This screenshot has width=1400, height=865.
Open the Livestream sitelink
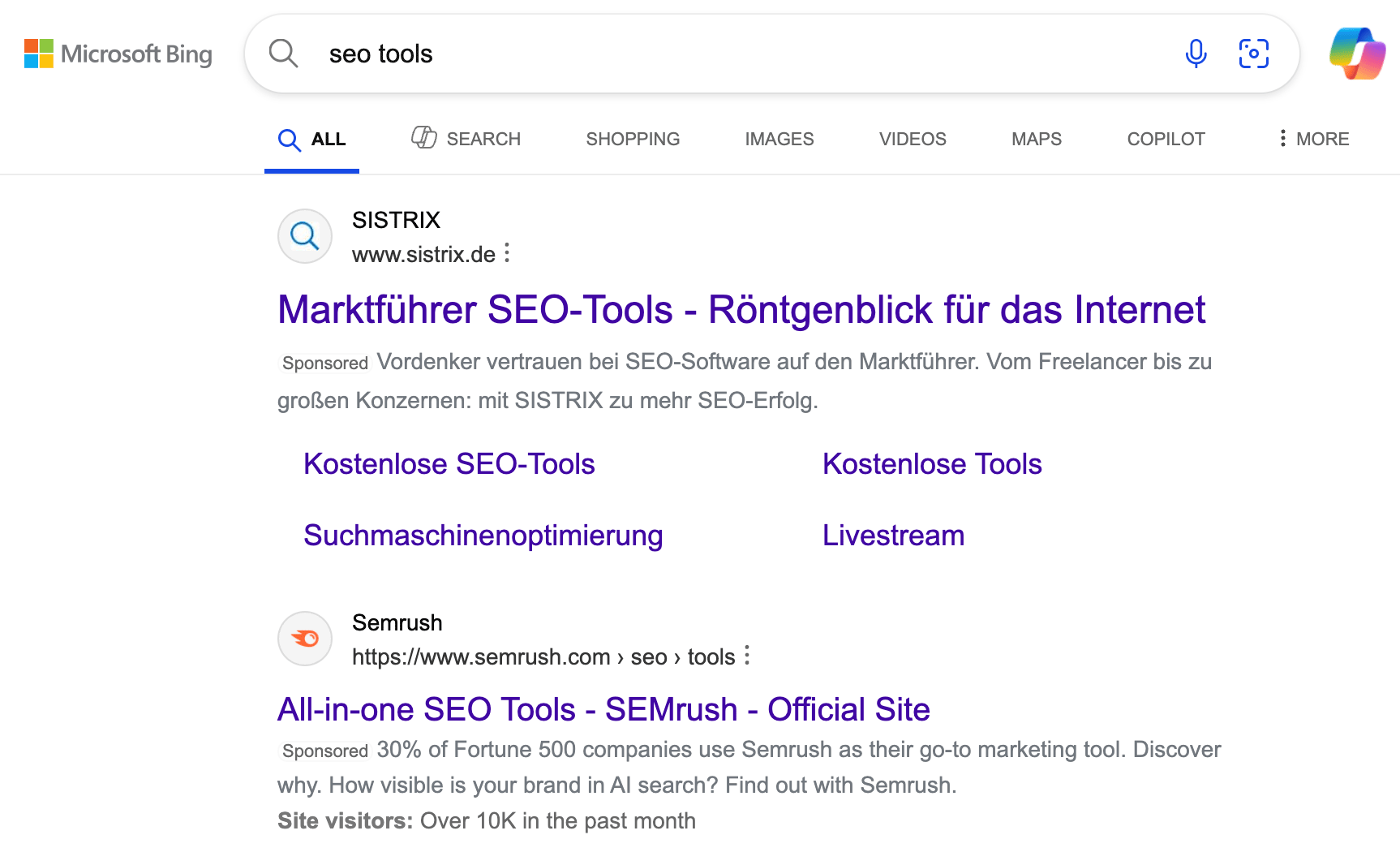click(x=893, y=535)
